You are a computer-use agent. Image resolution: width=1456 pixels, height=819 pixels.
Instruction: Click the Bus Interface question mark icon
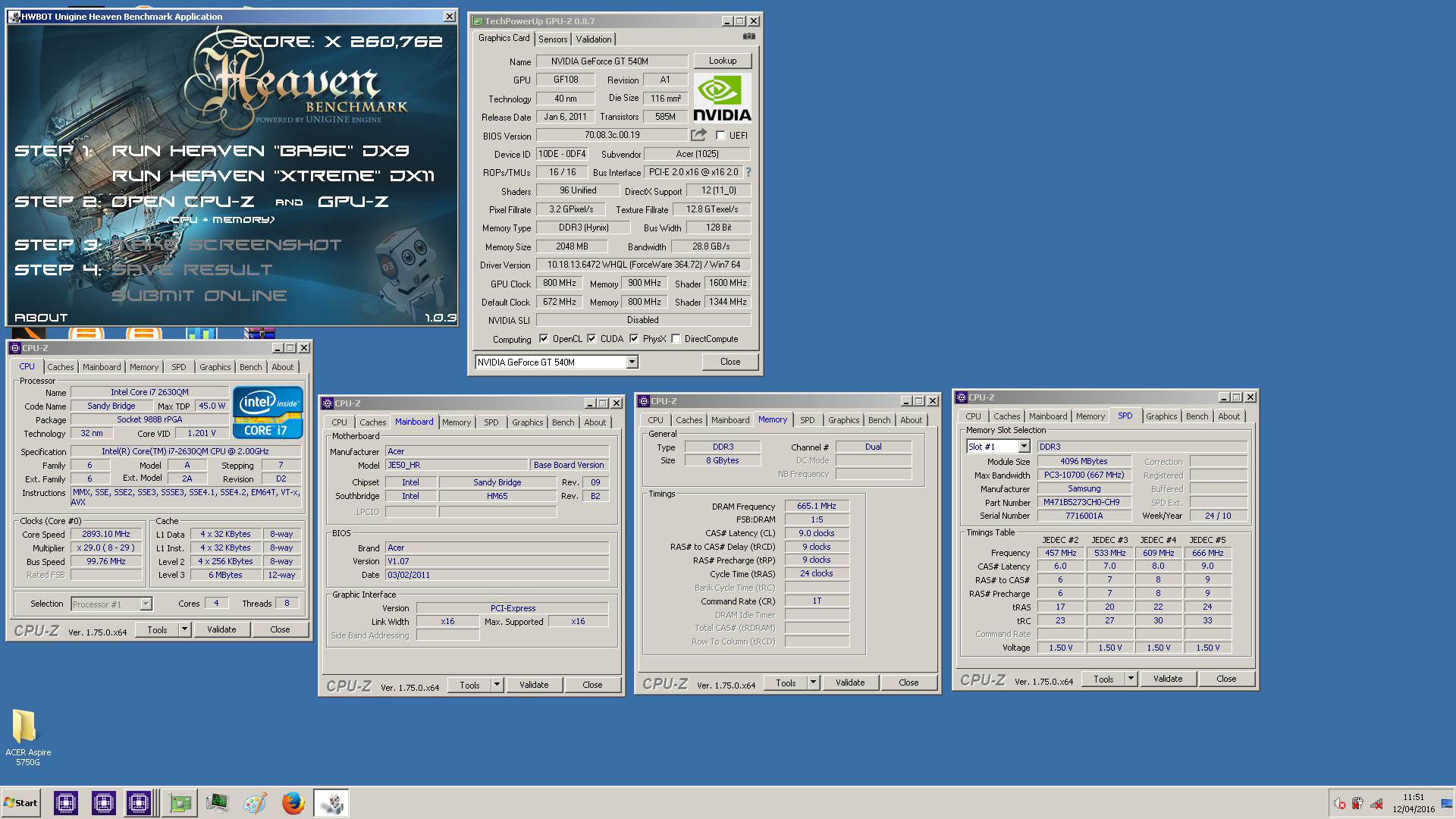pos(748,172)
